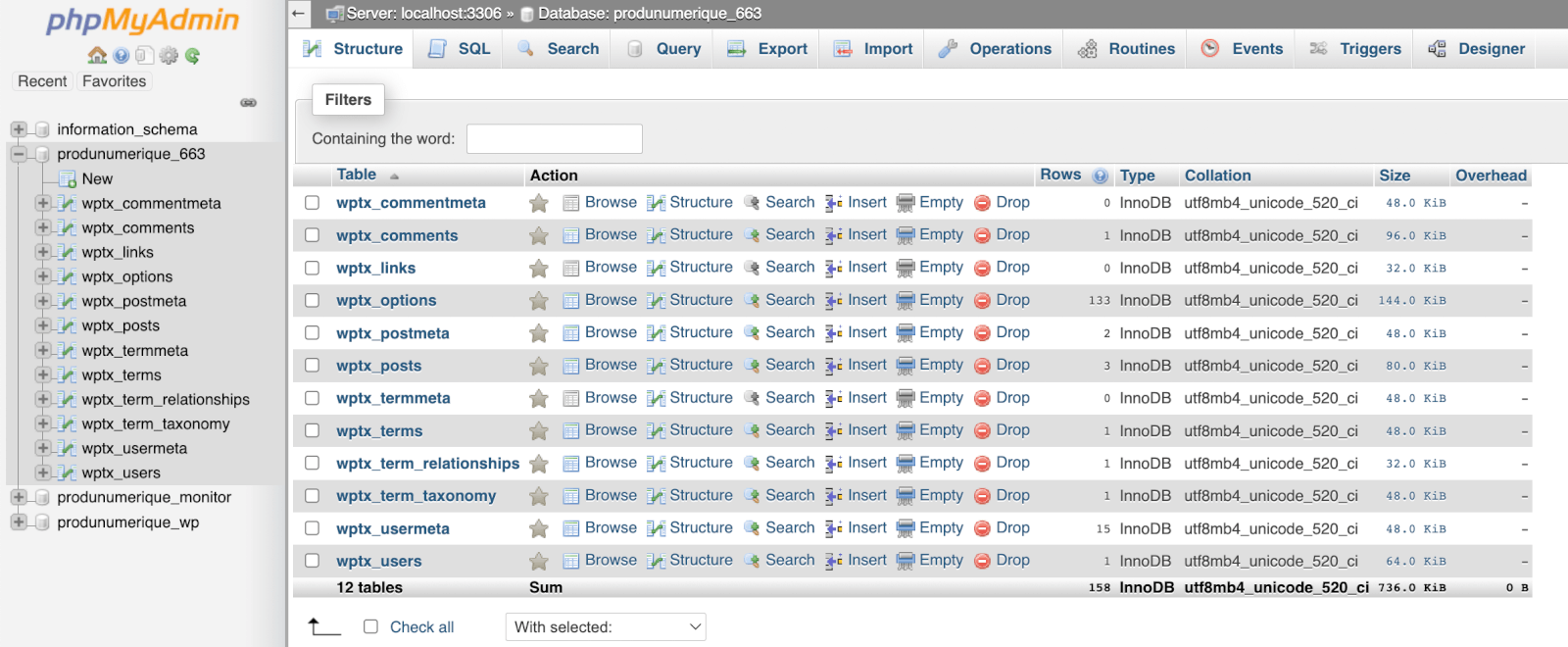Select wptx_options using its checkbox
The height and width of the screenshot is (647, 1568).
(312, 300)
